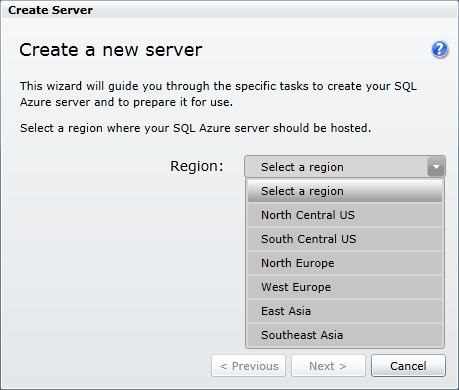Open the blue help question mark icon
The width and height of the screenshot is (459, 390).
pyautogui.click(x=440, y=50)
